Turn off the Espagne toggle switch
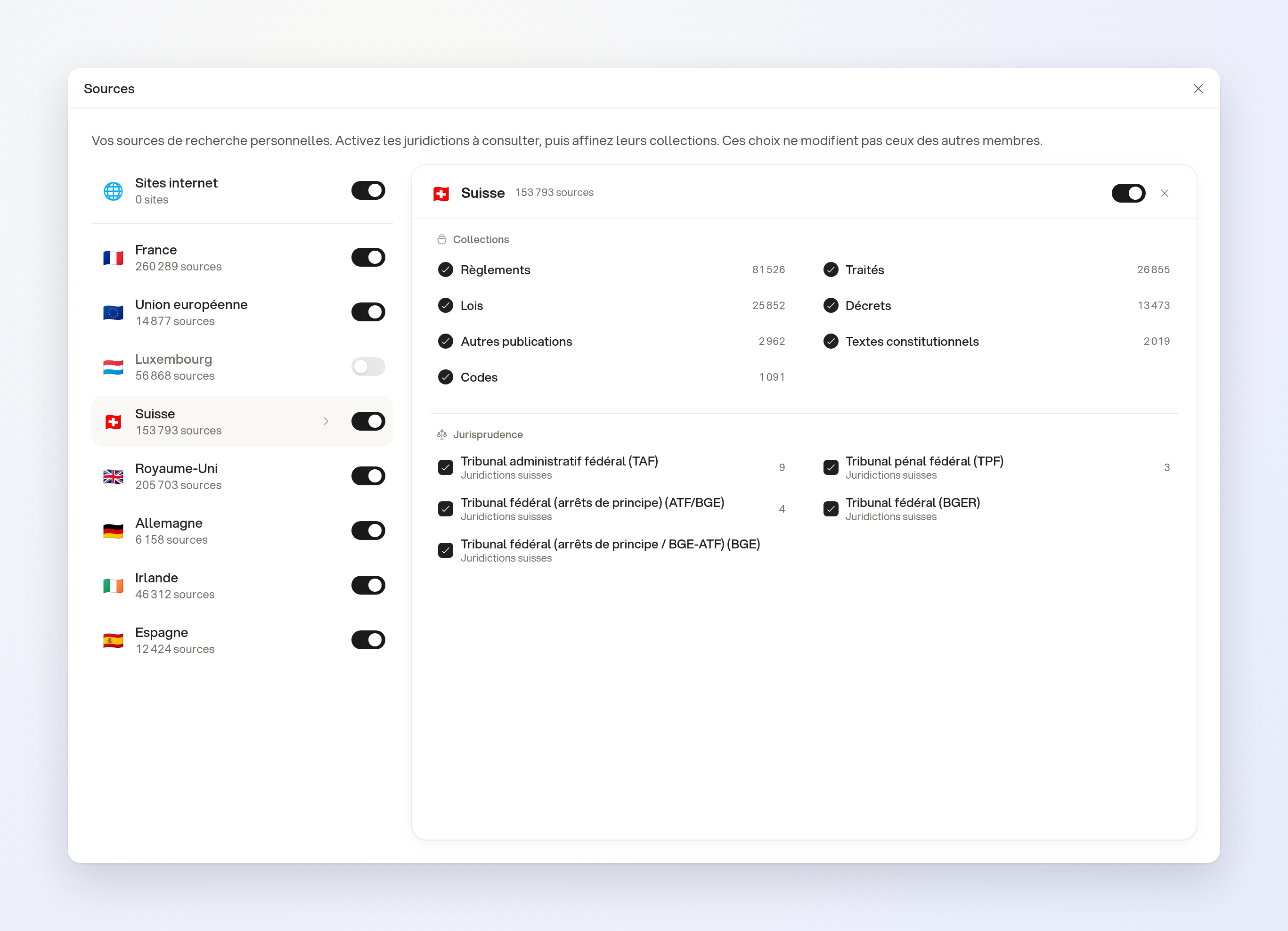This screenshot has height=931, width=1288. [368, 640]
